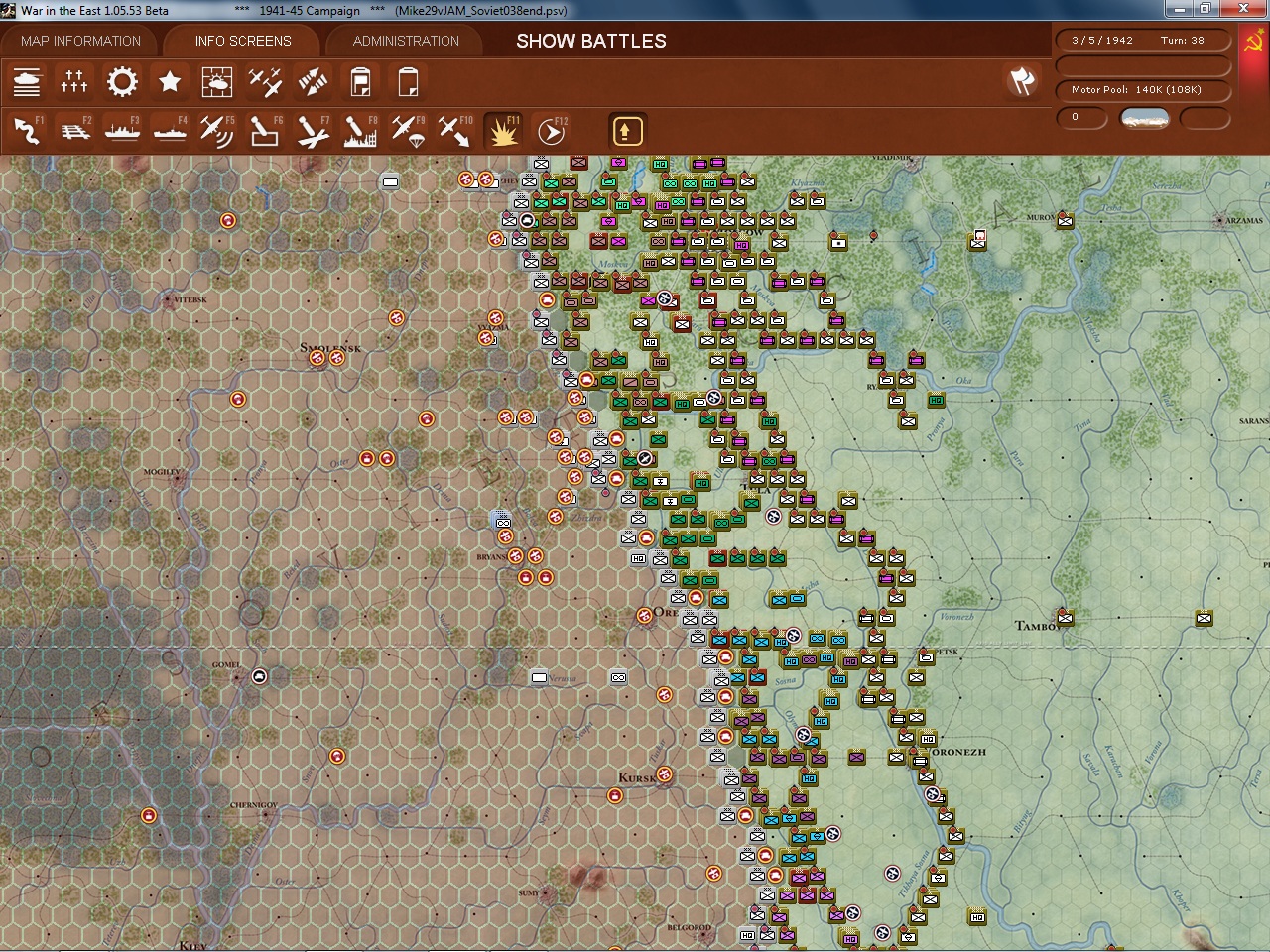Open the air doctrine three-planes icon
The height and width of the screenshot is (952, 1270).
tap(265, 81)
